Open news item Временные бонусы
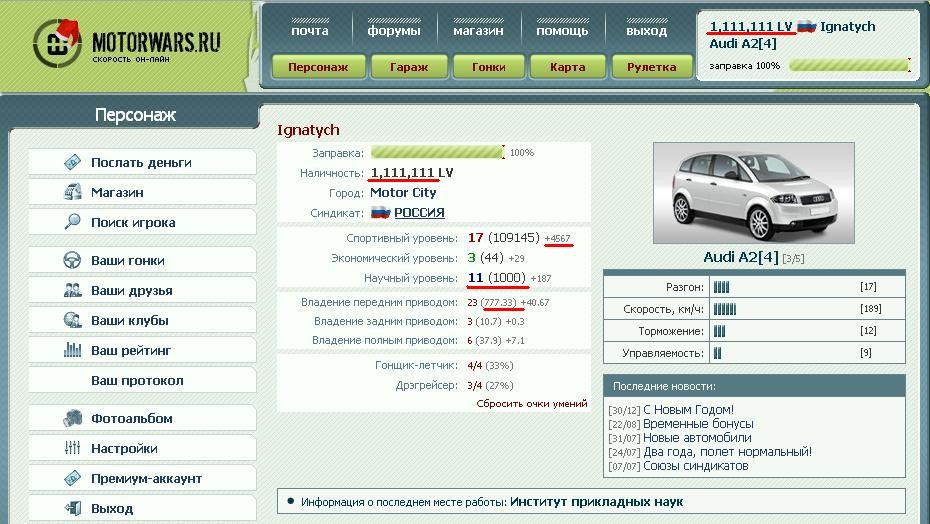This screenshot has height=524, width=930. 698,424
